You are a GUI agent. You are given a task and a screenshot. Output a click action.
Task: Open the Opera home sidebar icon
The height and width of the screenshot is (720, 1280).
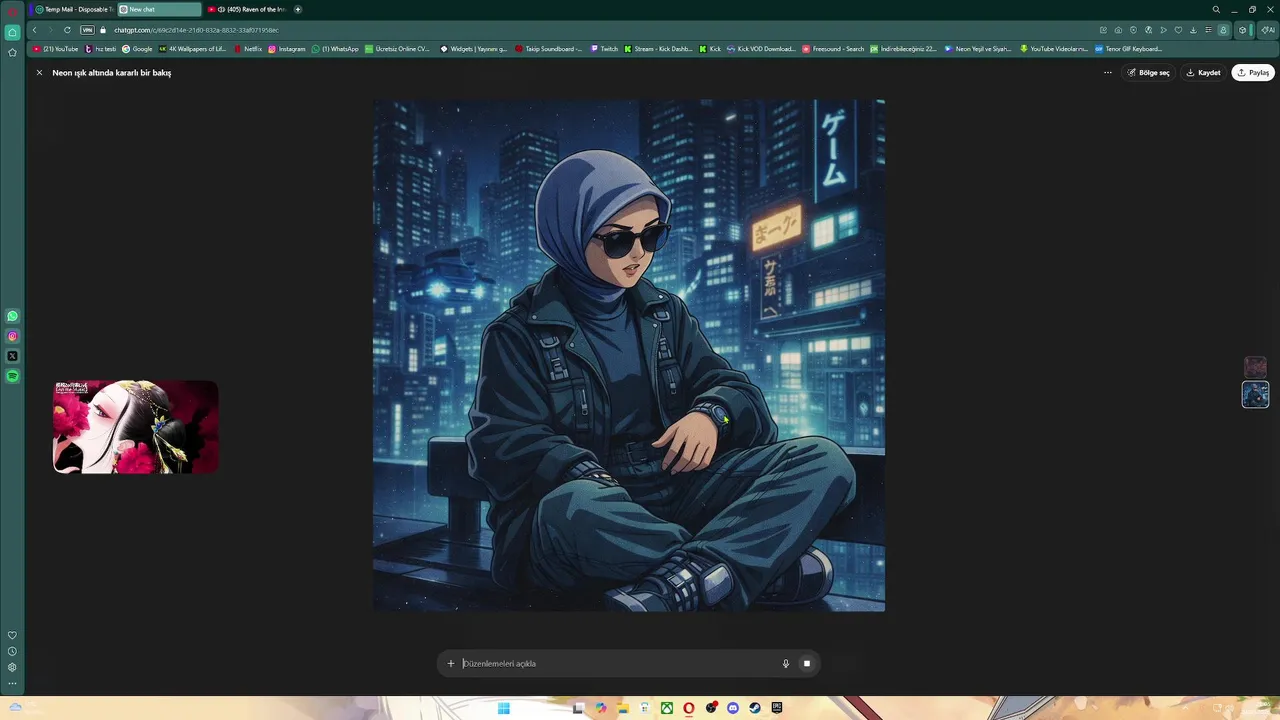[12, 32]
